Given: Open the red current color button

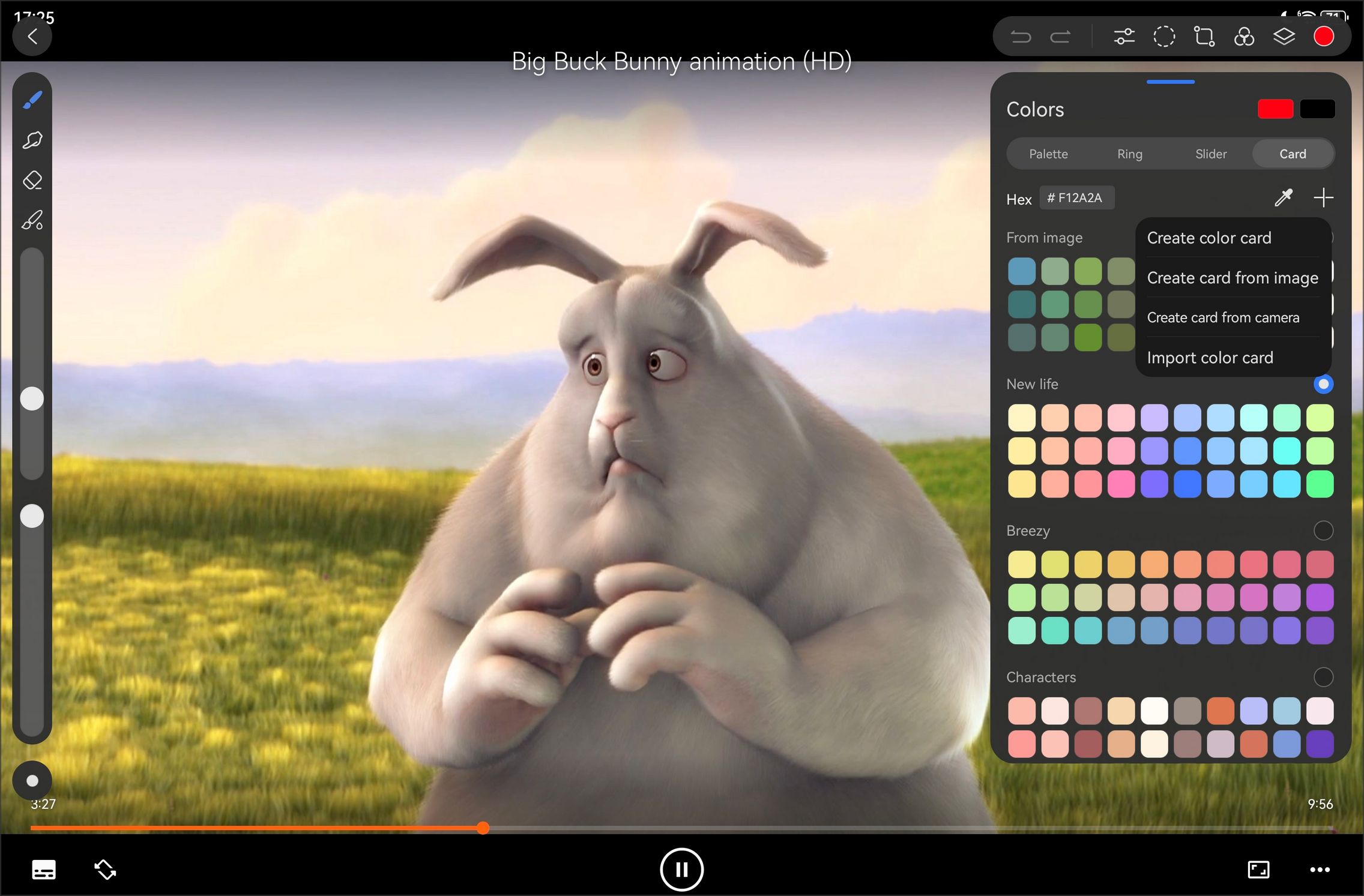Looking at the screenshot, I should (x=1323, y=37).
